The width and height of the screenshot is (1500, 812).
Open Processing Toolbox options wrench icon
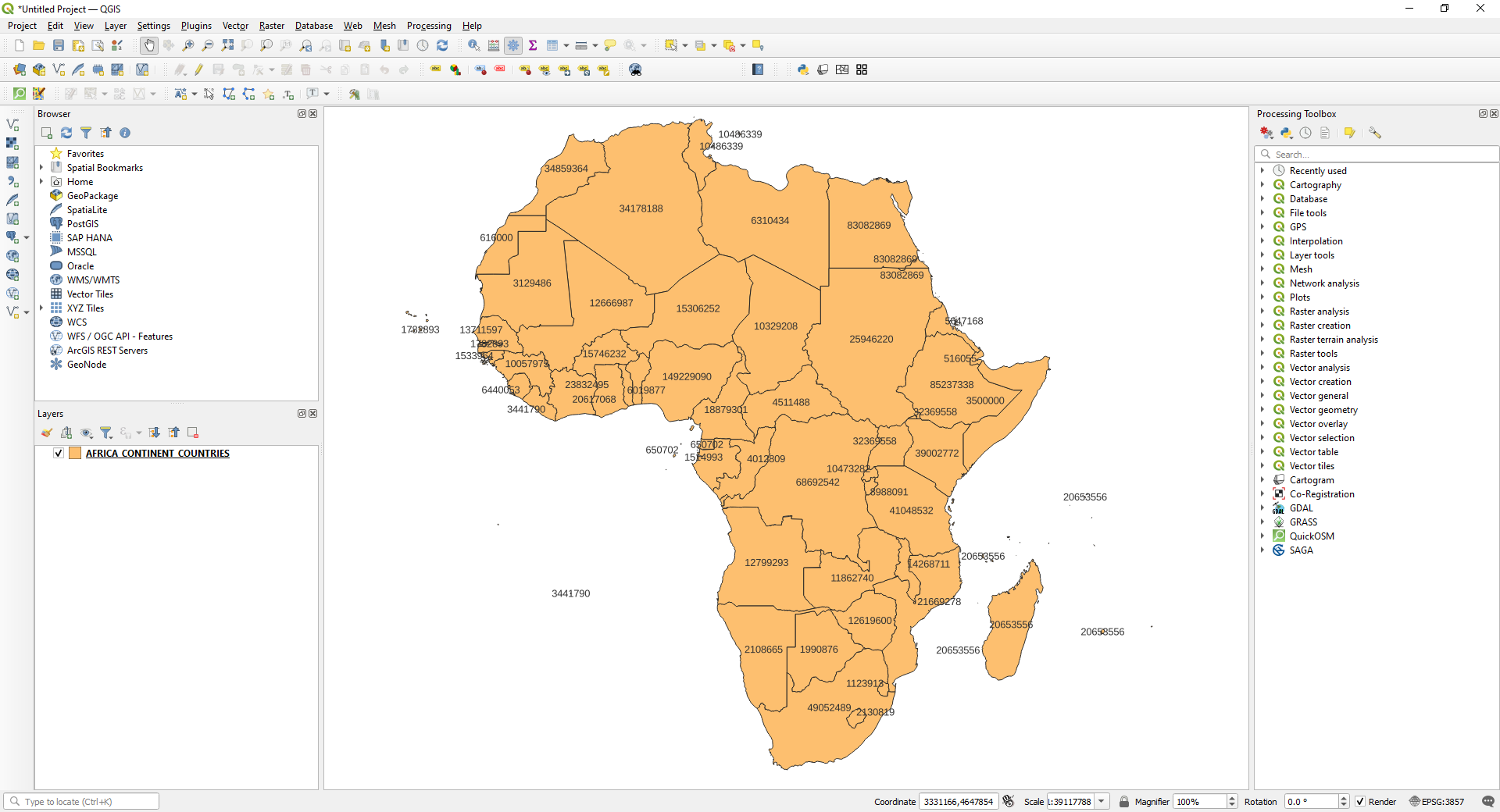click(x=1375, y=133)
